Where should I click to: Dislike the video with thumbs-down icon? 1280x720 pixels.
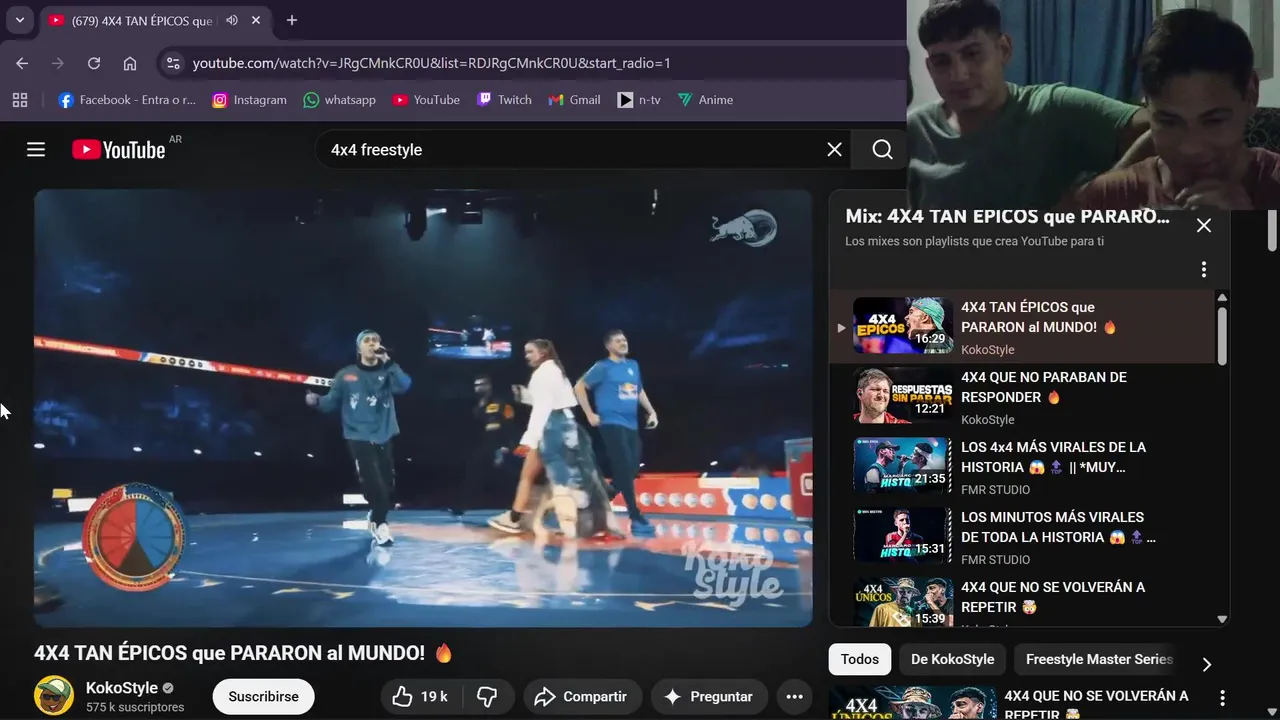click(488, 696)
